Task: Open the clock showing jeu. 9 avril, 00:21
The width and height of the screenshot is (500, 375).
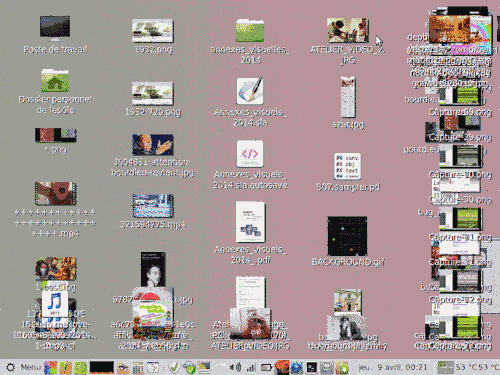Action: (x=393, y=367)
